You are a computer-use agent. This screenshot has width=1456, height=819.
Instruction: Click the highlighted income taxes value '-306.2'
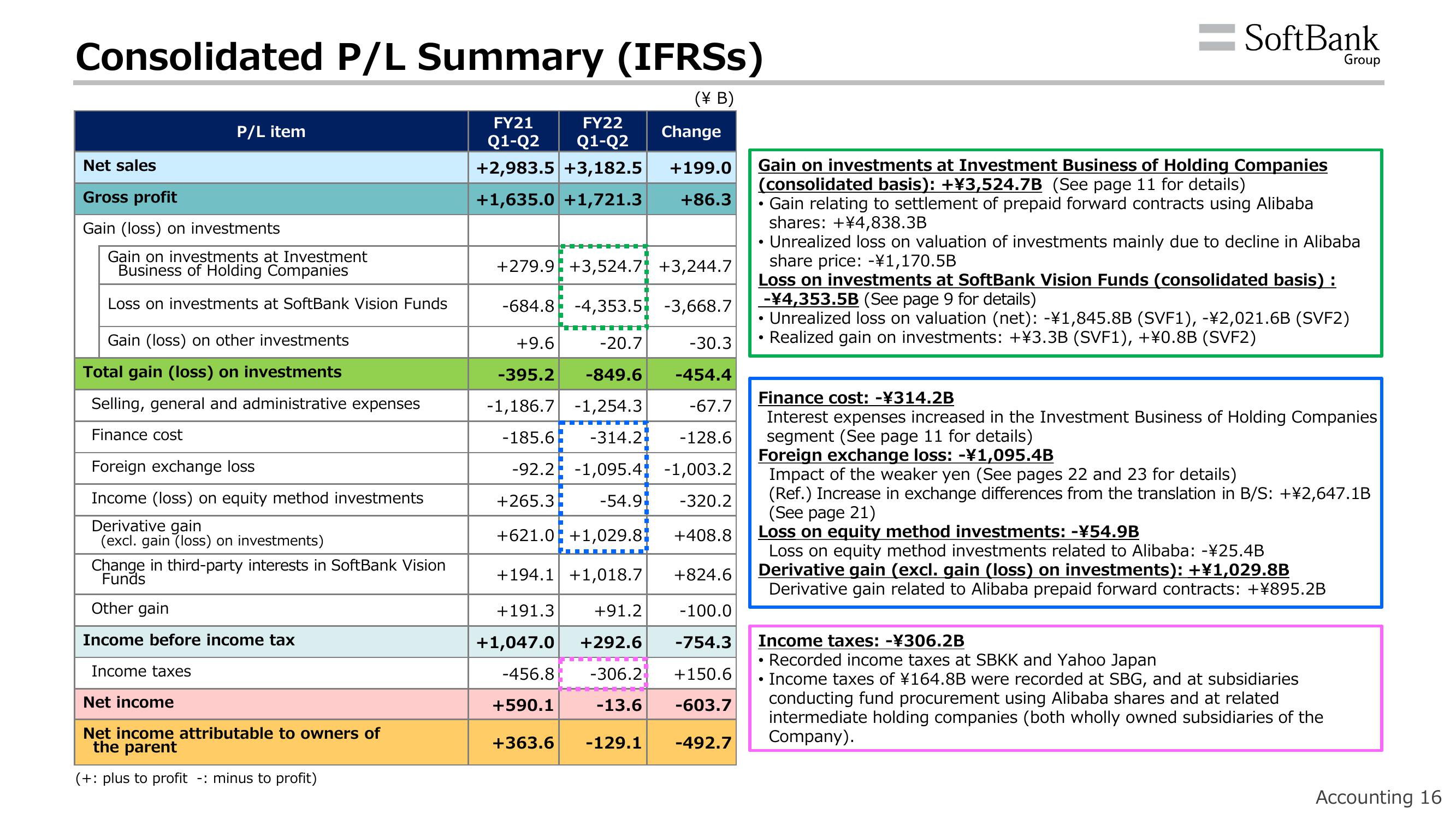click(x=615, y=674)
